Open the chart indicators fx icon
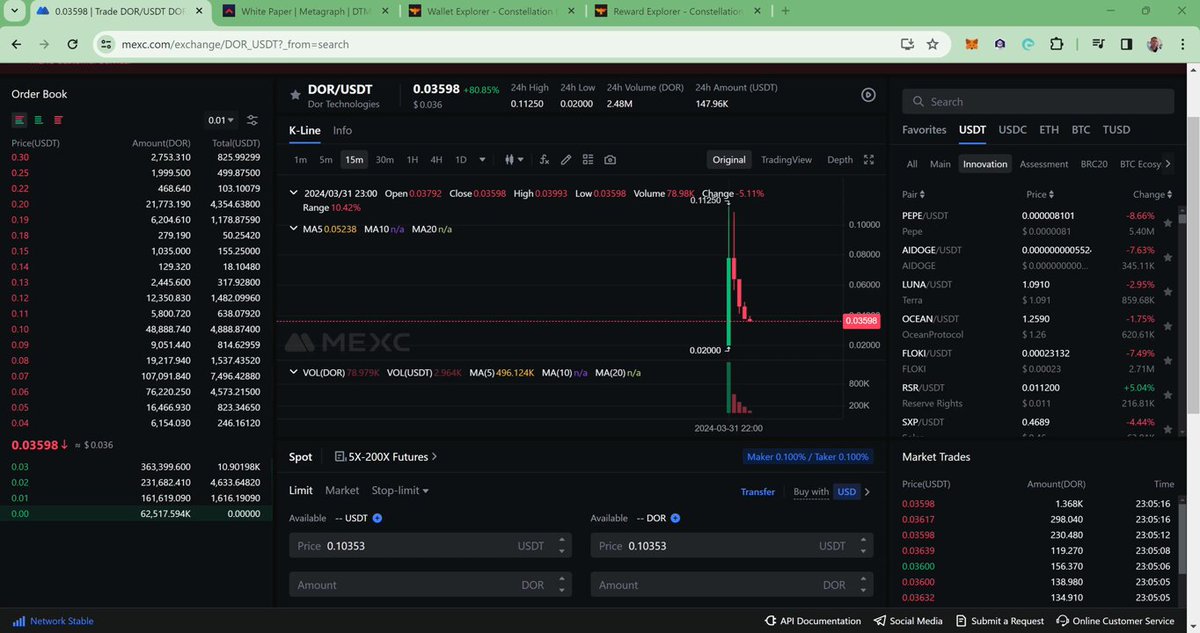 pos(545,159)
